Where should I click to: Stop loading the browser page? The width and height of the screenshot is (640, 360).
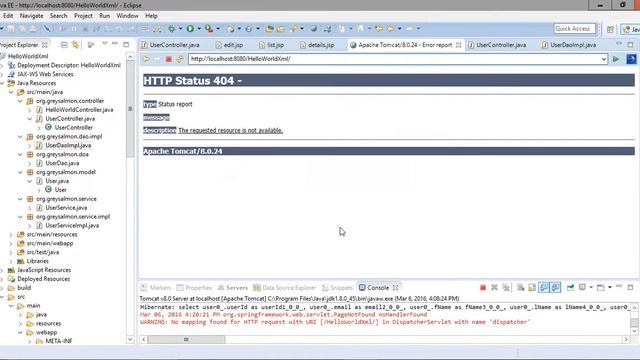pyautogui.click(x=168, y=59)
